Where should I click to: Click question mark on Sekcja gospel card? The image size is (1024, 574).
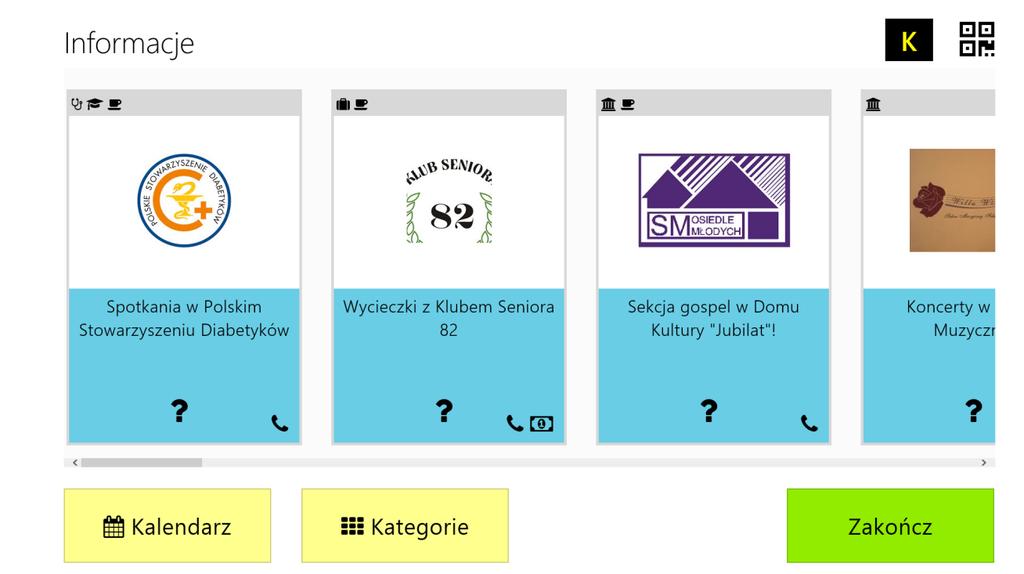coord(709,411)
